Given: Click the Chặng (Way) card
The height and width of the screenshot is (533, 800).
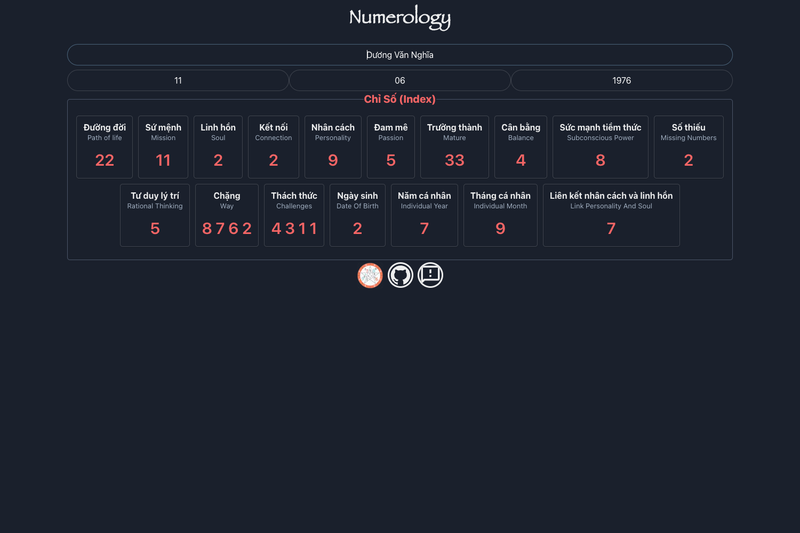Looking at the screenshot, I should tap(227, 215).
